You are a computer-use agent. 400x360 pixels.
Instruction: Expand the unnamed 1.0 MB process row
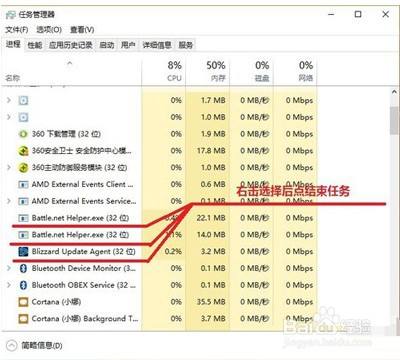[9, 117]
